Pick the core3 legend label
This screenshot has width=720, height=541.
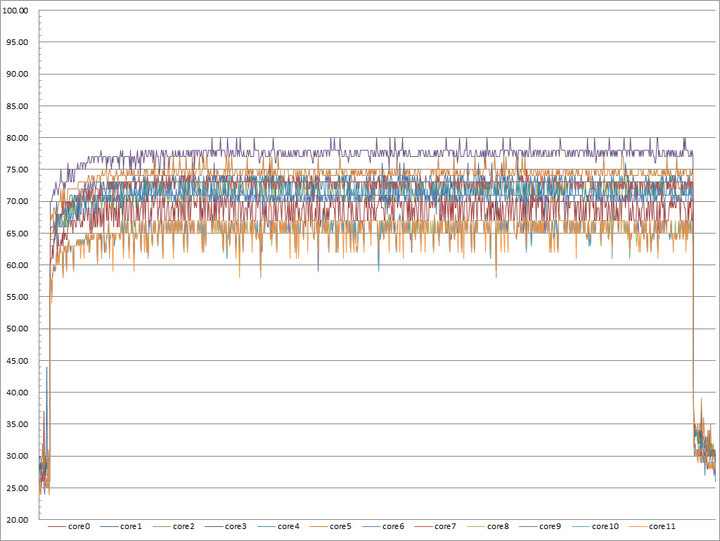coord(236,526)
